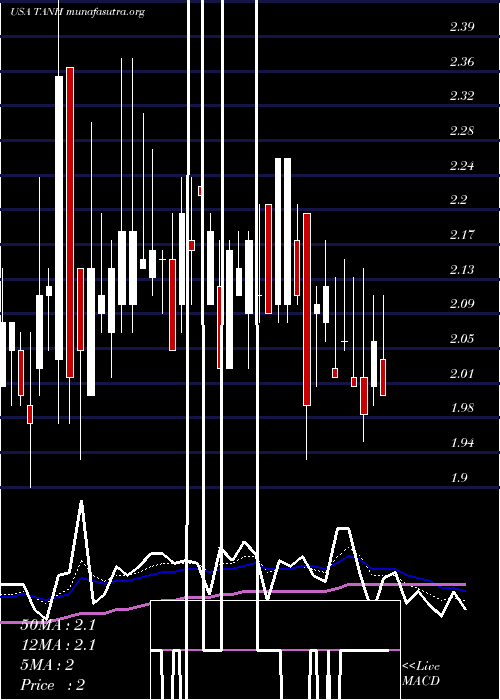This screenshot has width=500, height=700.
Task: Click the 2.39 price axis label
Action: click(462, 27)
